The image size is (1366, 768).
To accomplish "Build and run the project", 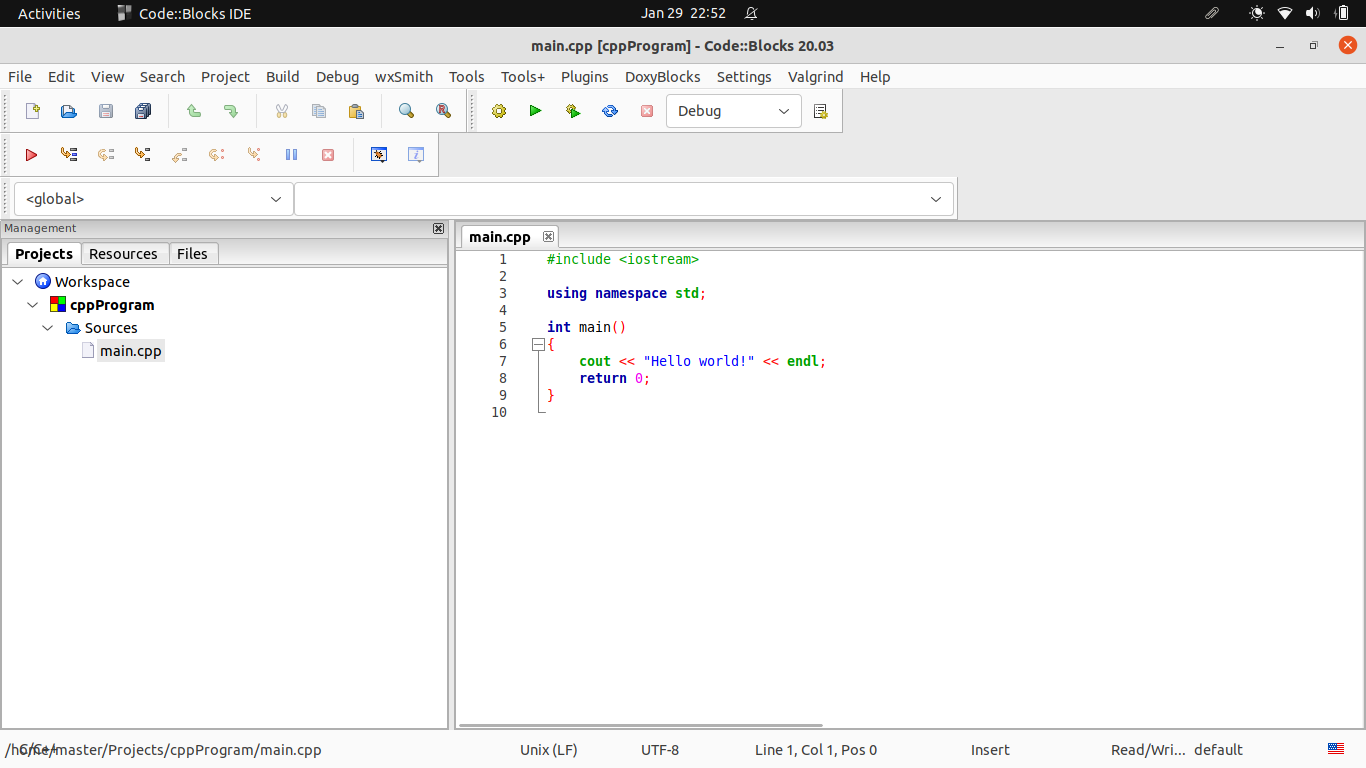I will click(573, 111).
